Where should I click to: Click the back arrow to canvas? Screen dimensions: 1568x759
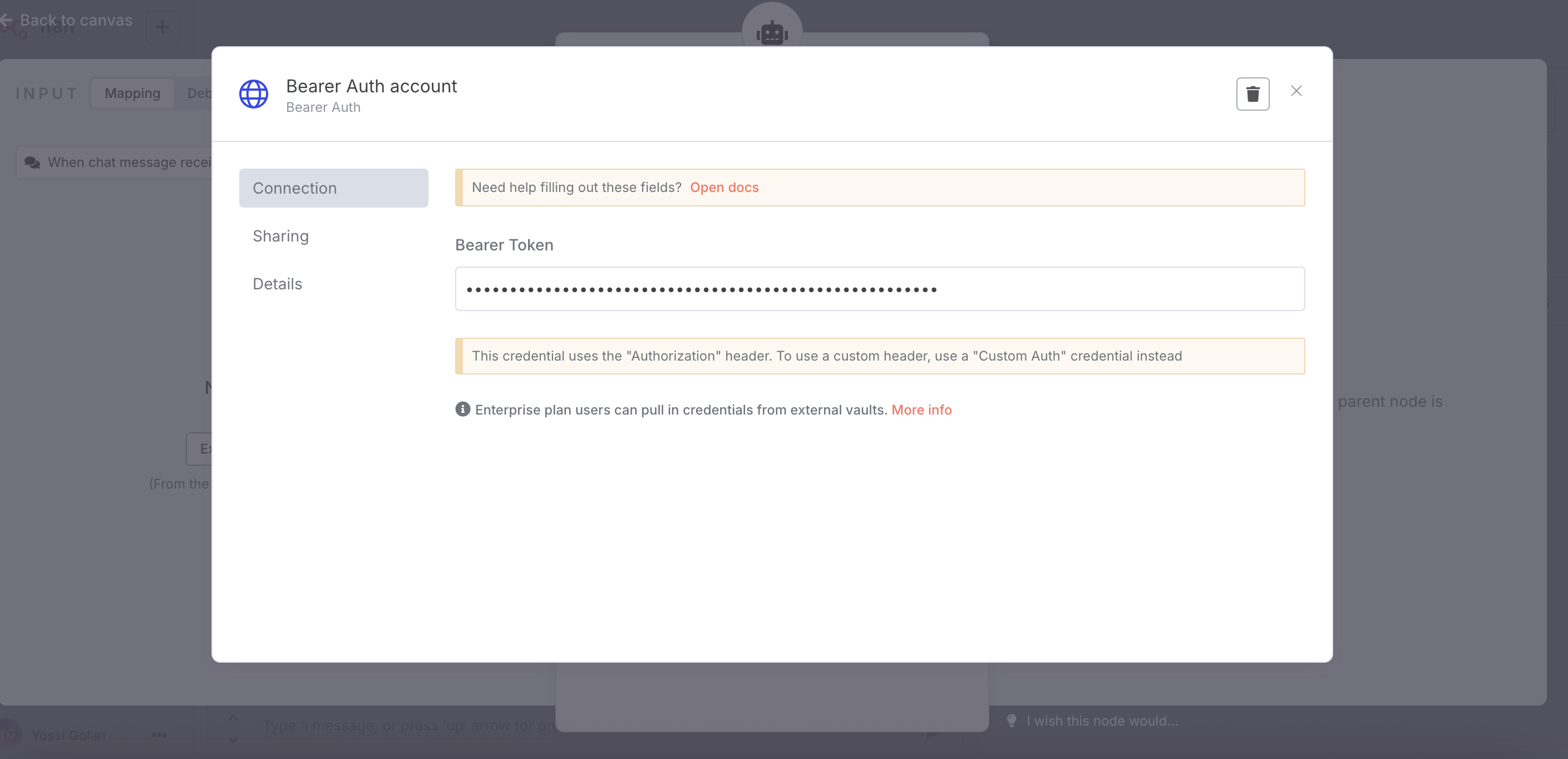7,20
